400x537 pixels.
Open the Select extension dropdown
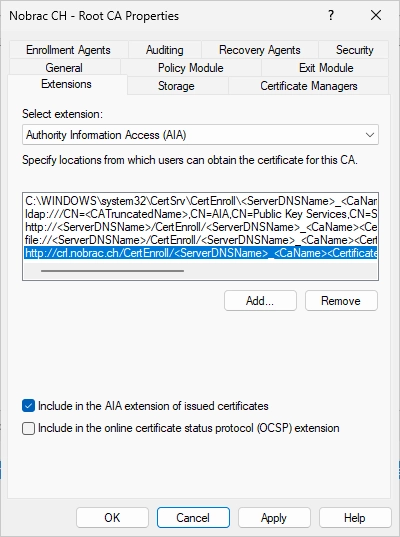tap(200, 135)
